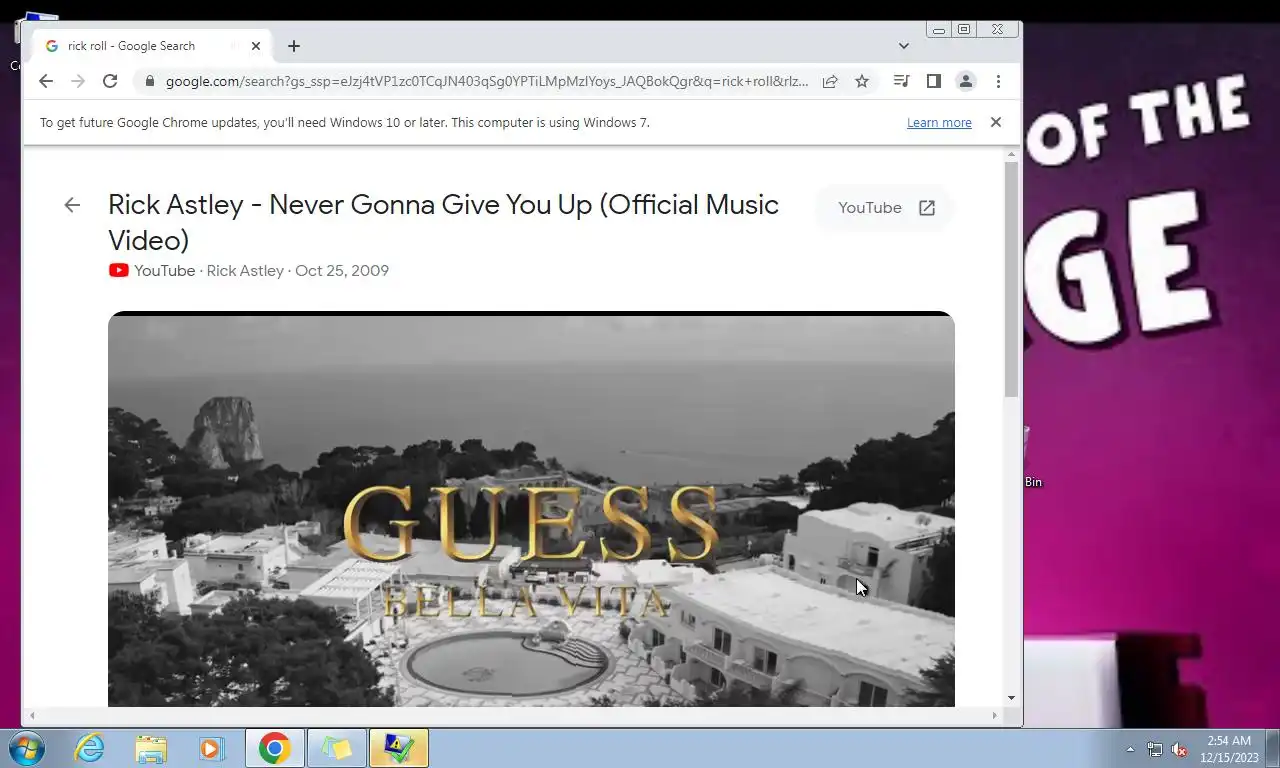The width and height of the screenshot is (1280, 768).
Task: Bookmark this tab with the star icon
Action: (x=862, y=81)
